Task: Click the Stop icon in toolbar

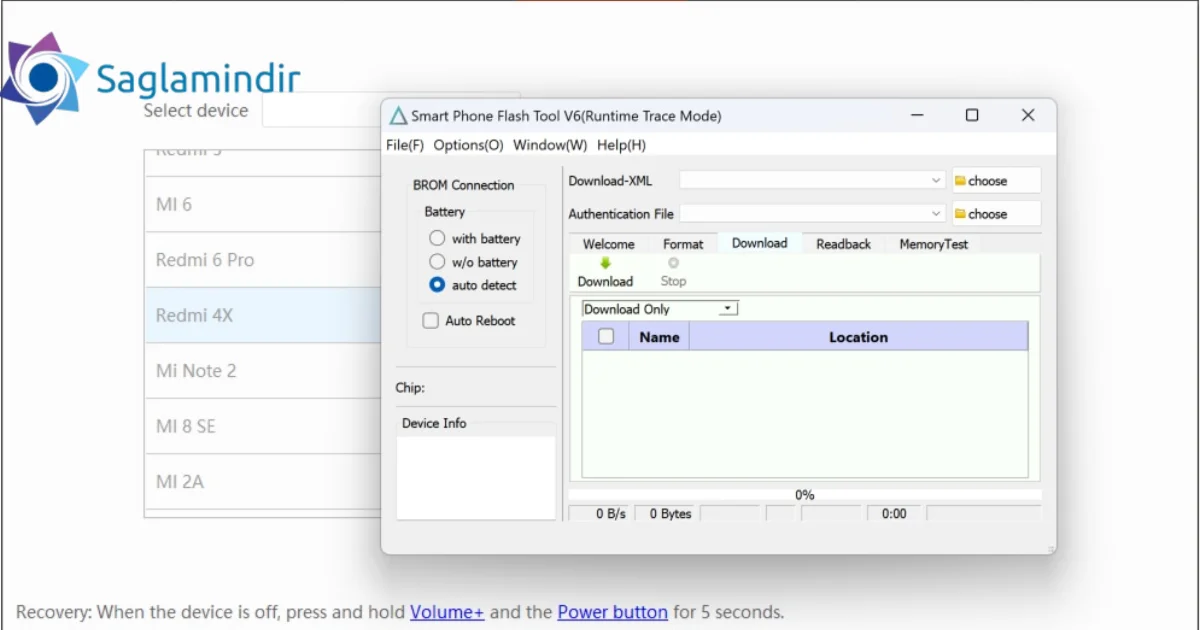Action: [673, 263]
